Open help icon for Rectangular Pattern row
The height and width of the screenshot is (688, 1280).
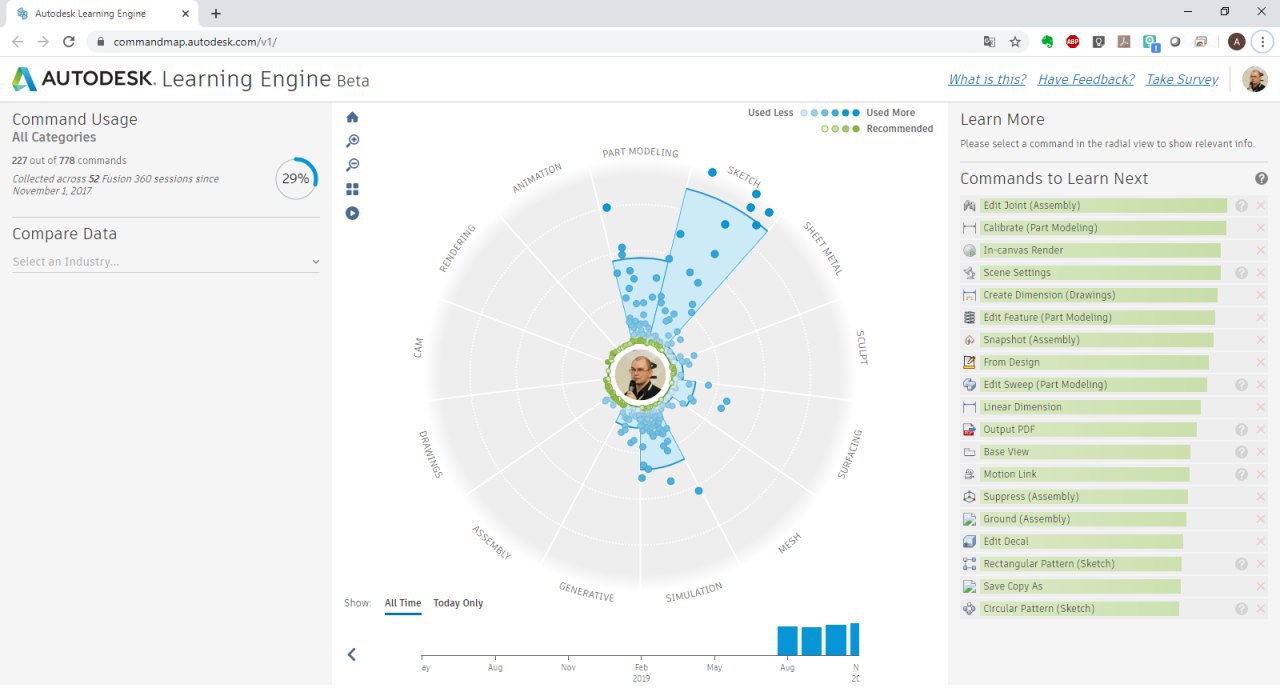point(1241,564)
